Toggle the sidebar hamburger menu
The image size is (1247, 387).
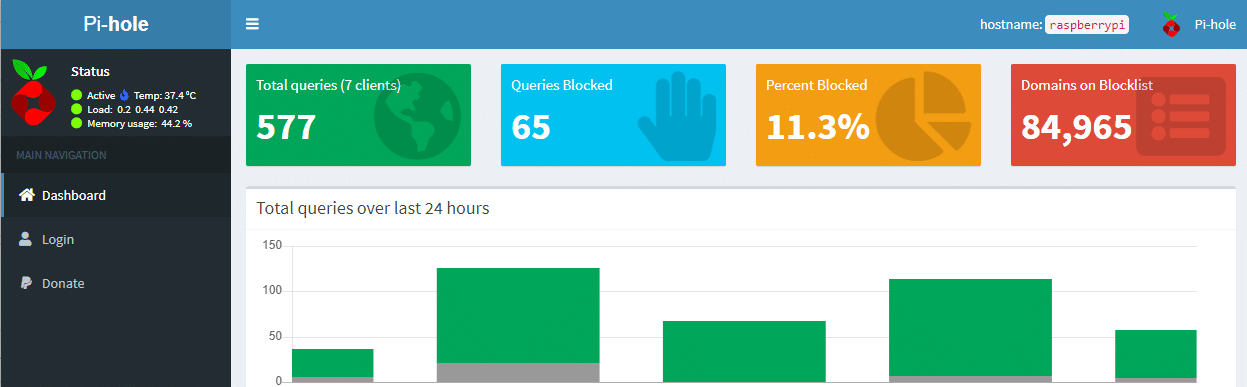pos(252,24)
